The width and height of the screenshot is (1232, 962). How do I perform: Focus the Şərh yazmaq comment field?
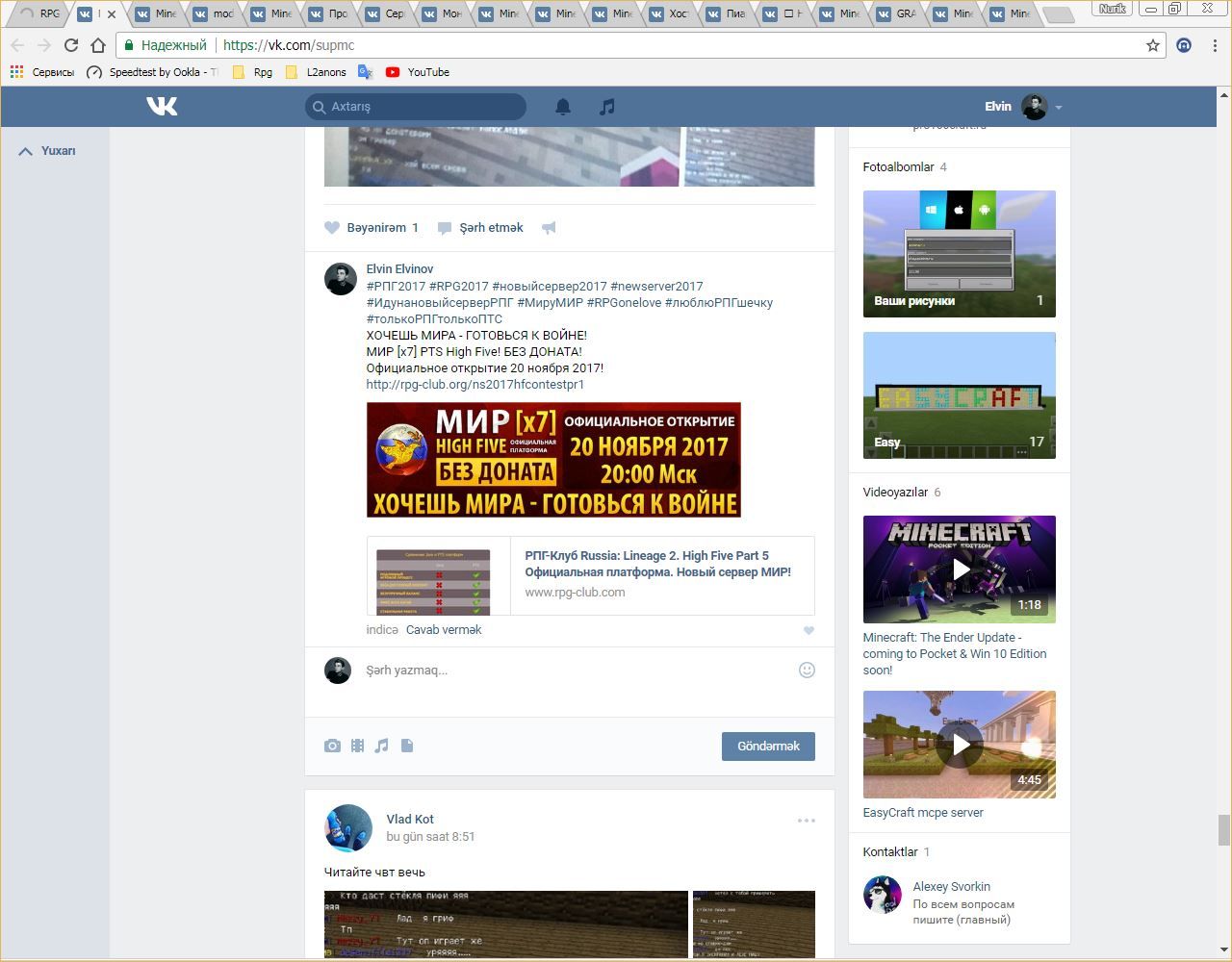click(577, 671)
